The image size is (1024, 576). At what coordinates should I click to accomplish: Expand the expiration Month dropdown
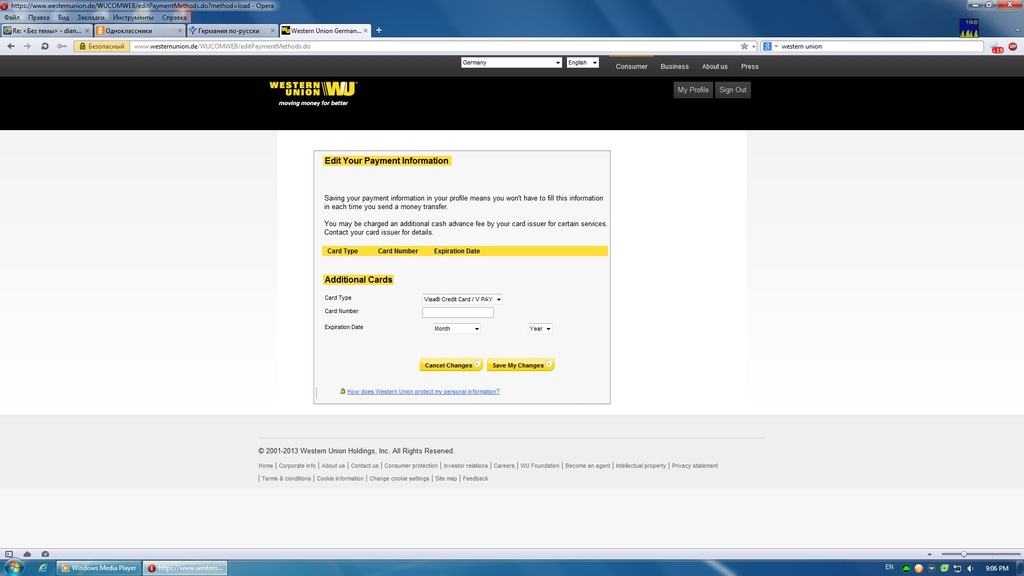[456, 328]
